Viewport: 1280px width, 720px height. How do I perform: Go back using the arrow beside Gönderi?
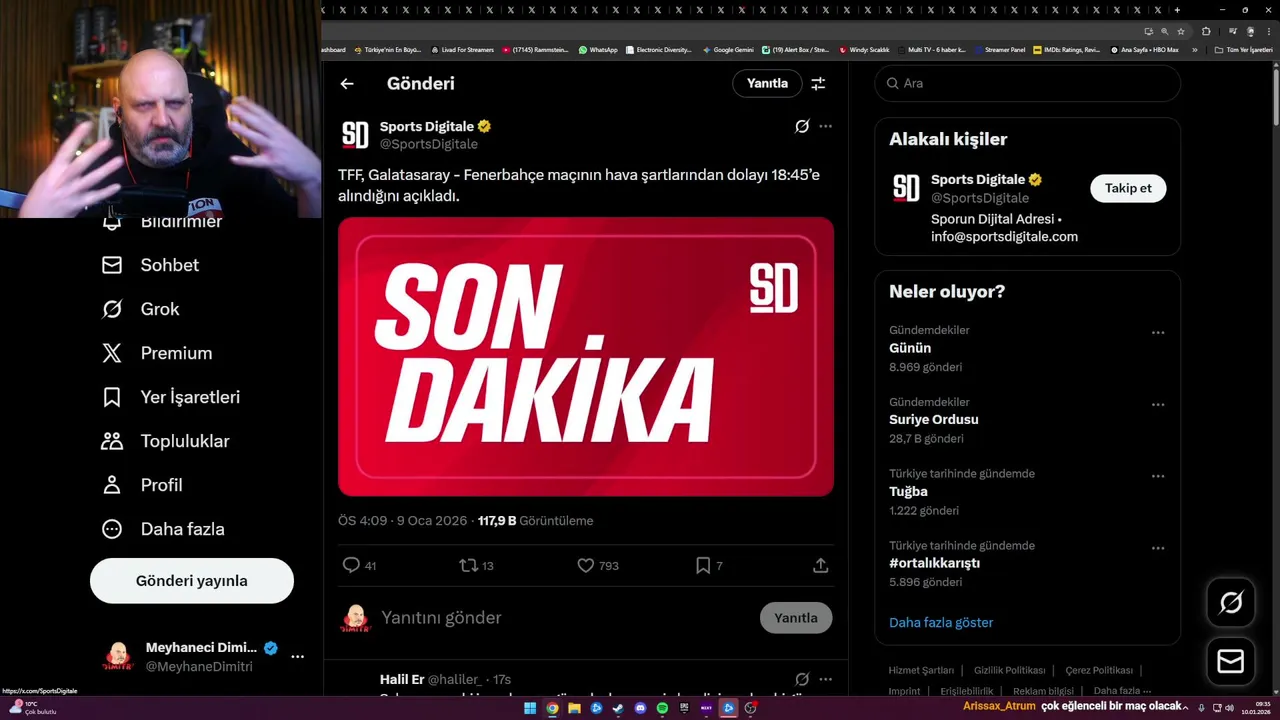347,84
